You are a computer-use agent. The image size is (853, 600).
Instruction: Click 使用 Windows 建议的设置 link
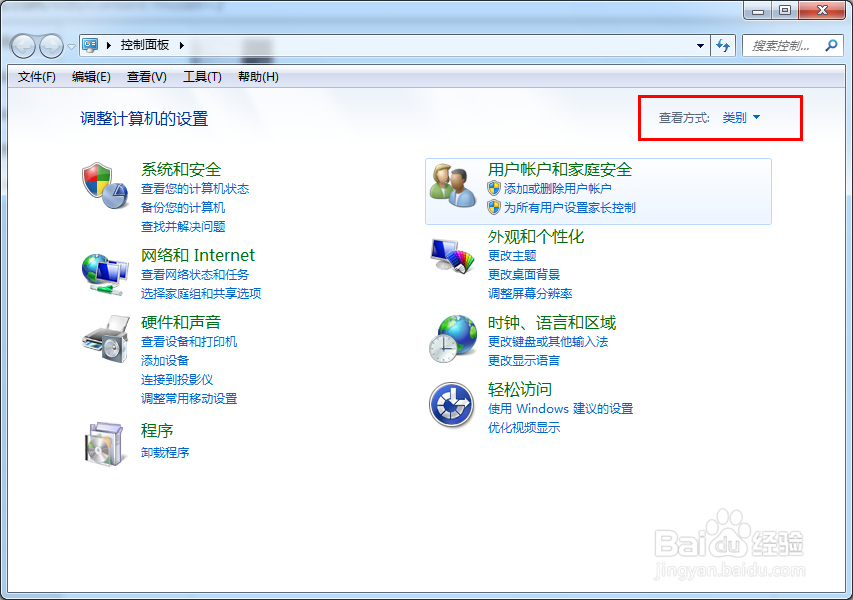point(560,409)
